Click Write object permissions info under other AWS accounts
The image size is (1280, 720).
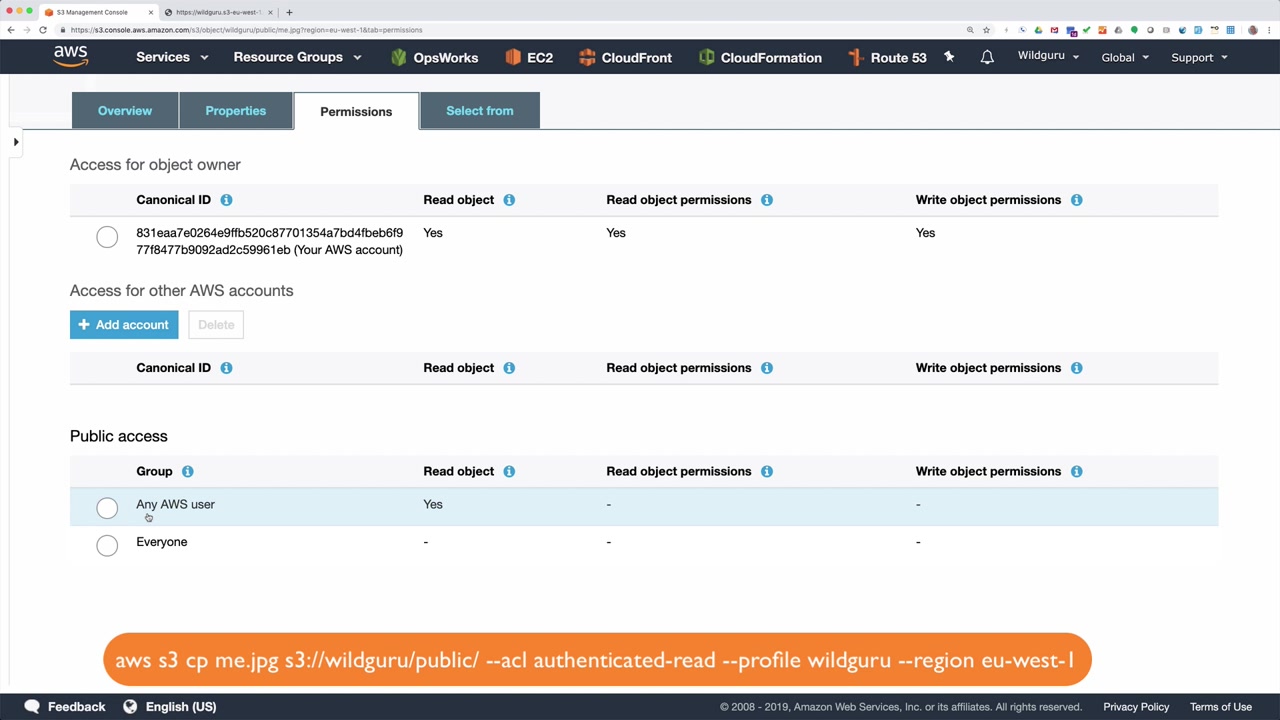[x=1077, y=368]
